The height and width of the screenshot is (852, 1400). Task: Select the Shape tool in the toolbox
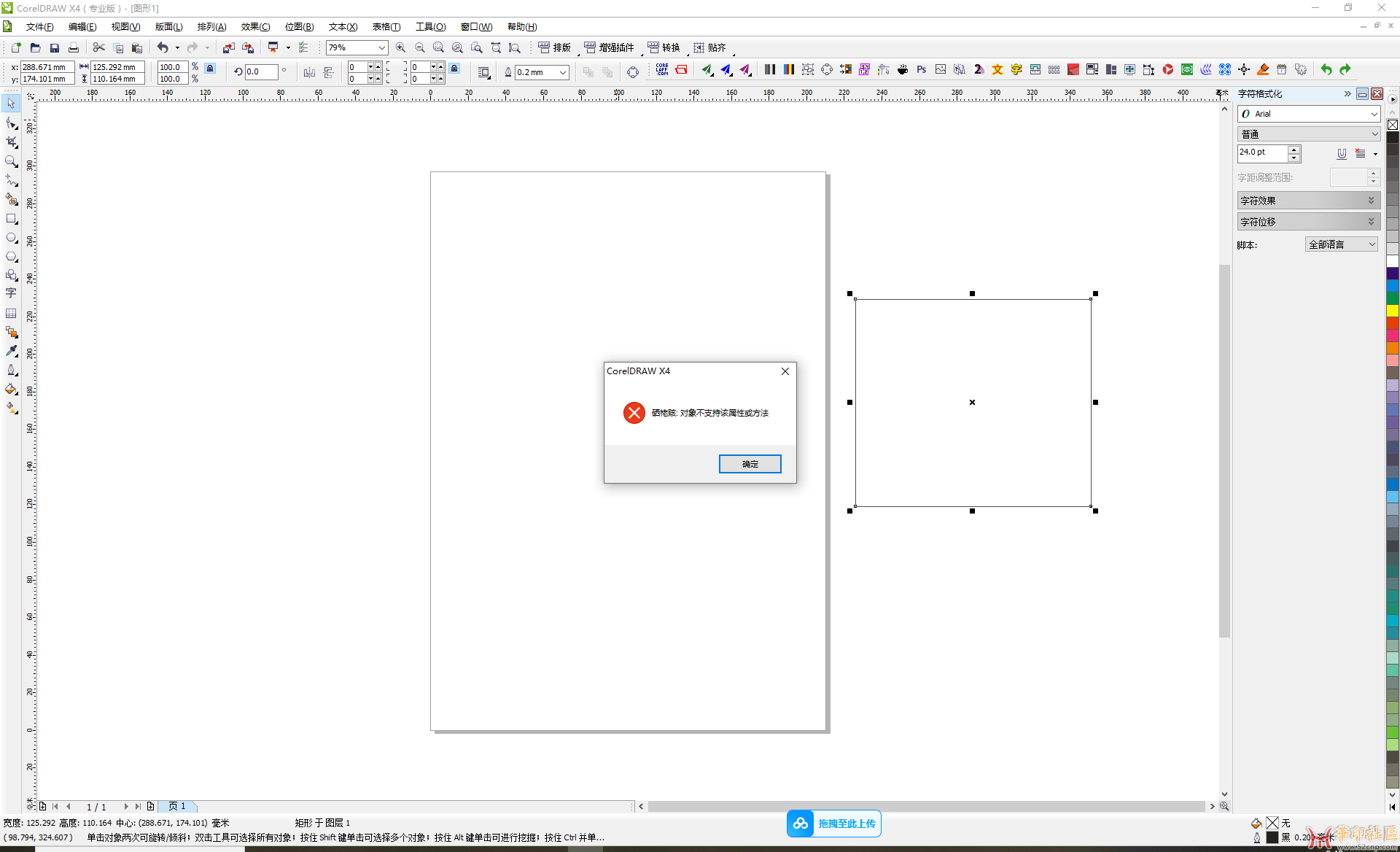(x=11, y=123)
